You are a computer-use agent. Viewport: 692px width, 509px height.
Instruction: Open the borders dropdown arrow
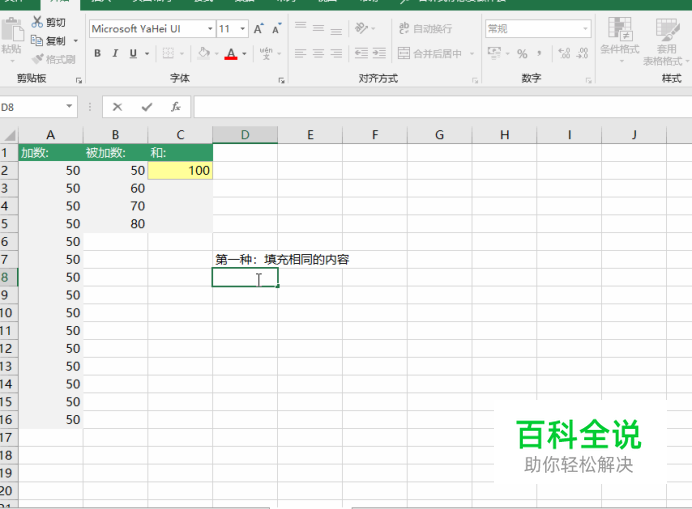click(x=182, y=54)
